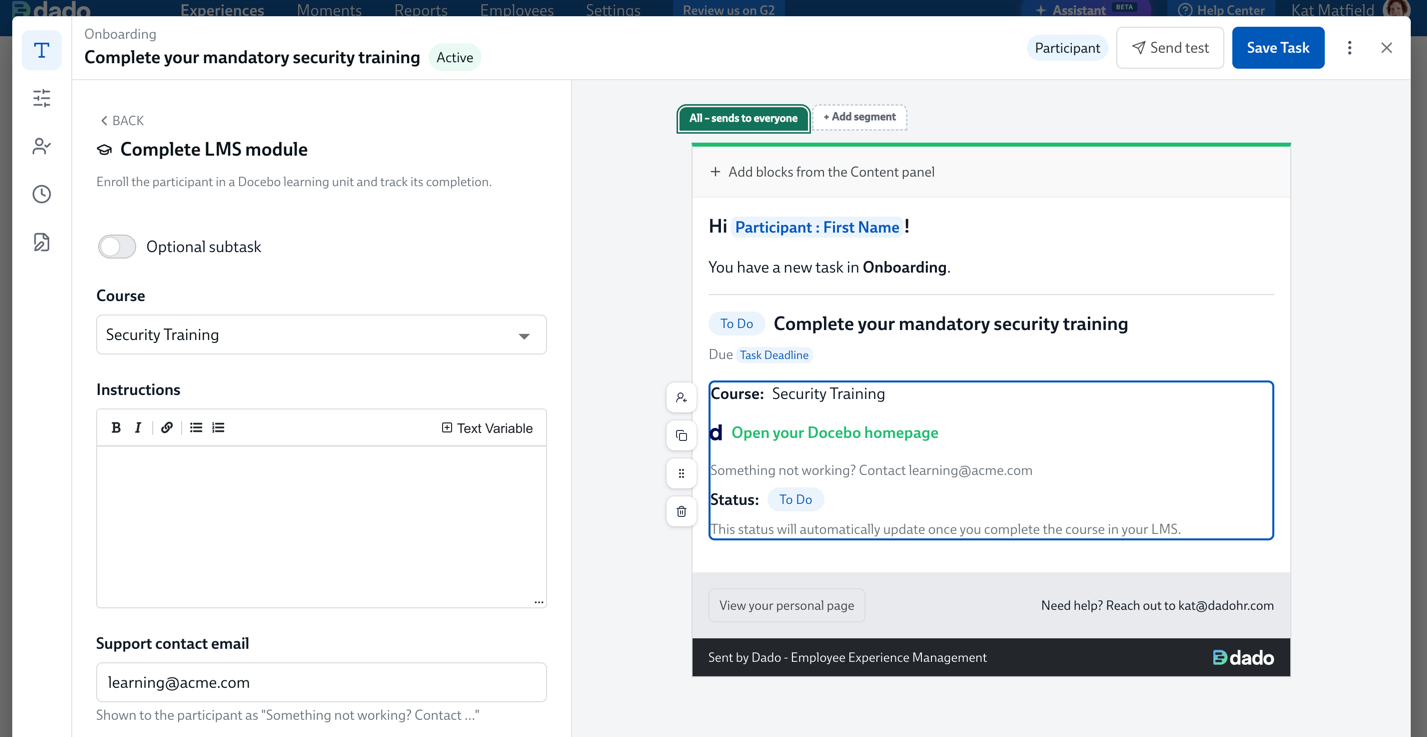
Task: Go BACK to the previous panel
Action: click(122, 121)
